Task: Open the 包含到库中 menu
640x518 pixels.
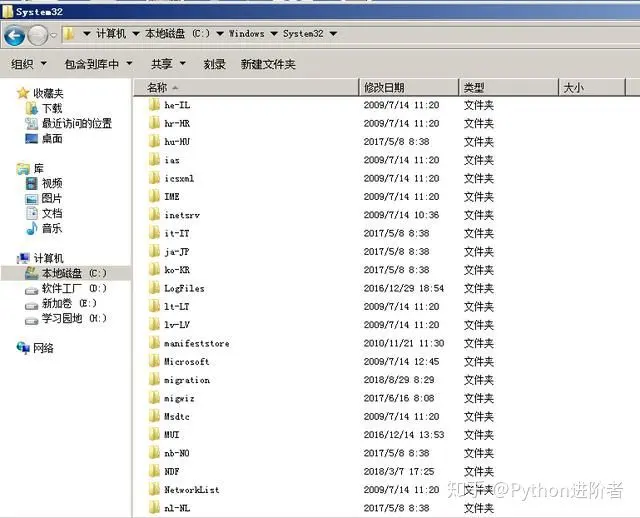Action: point(98,64)
